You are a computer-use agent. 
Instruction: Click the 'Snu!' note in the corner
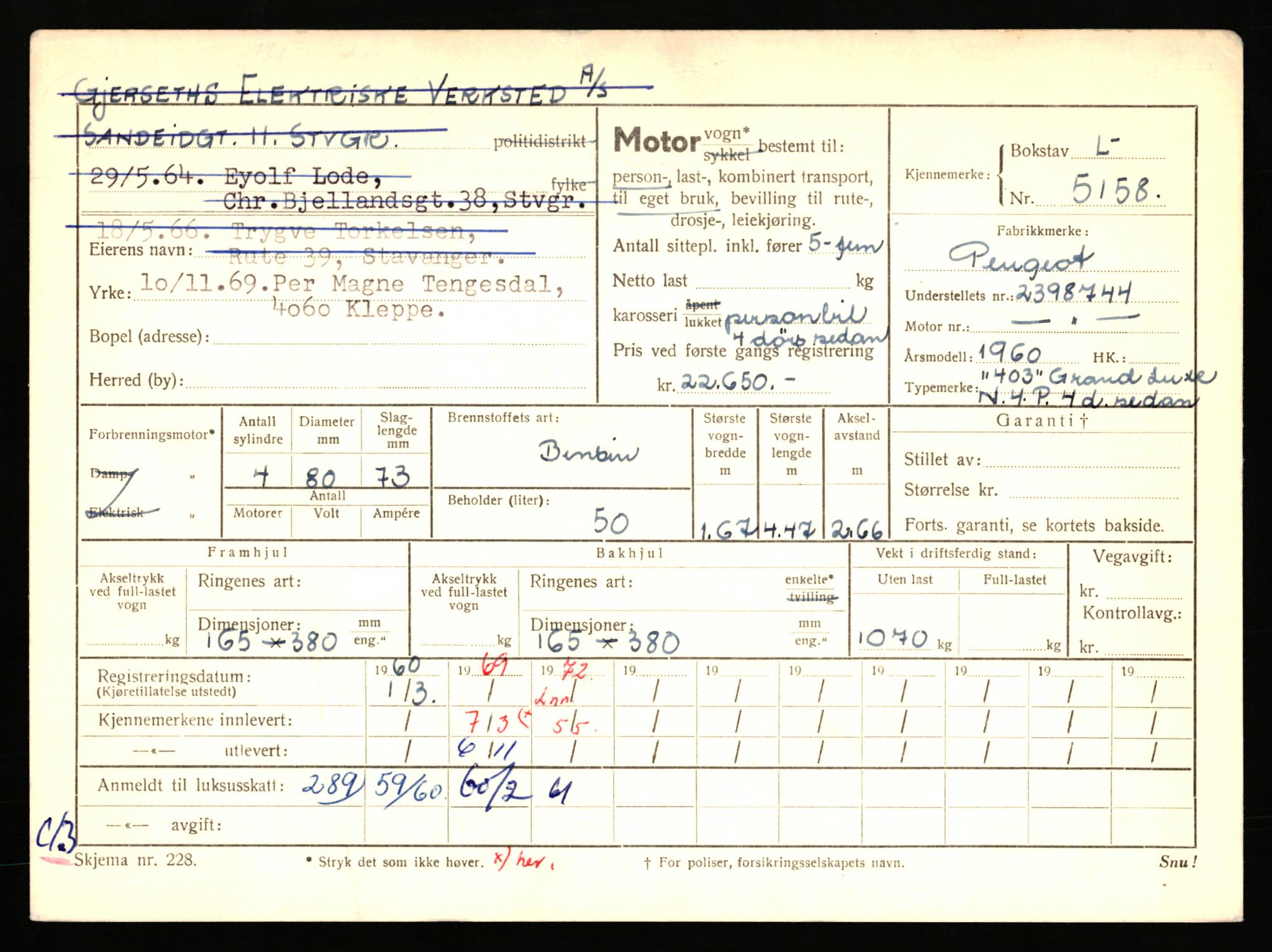coord(1177,861)
